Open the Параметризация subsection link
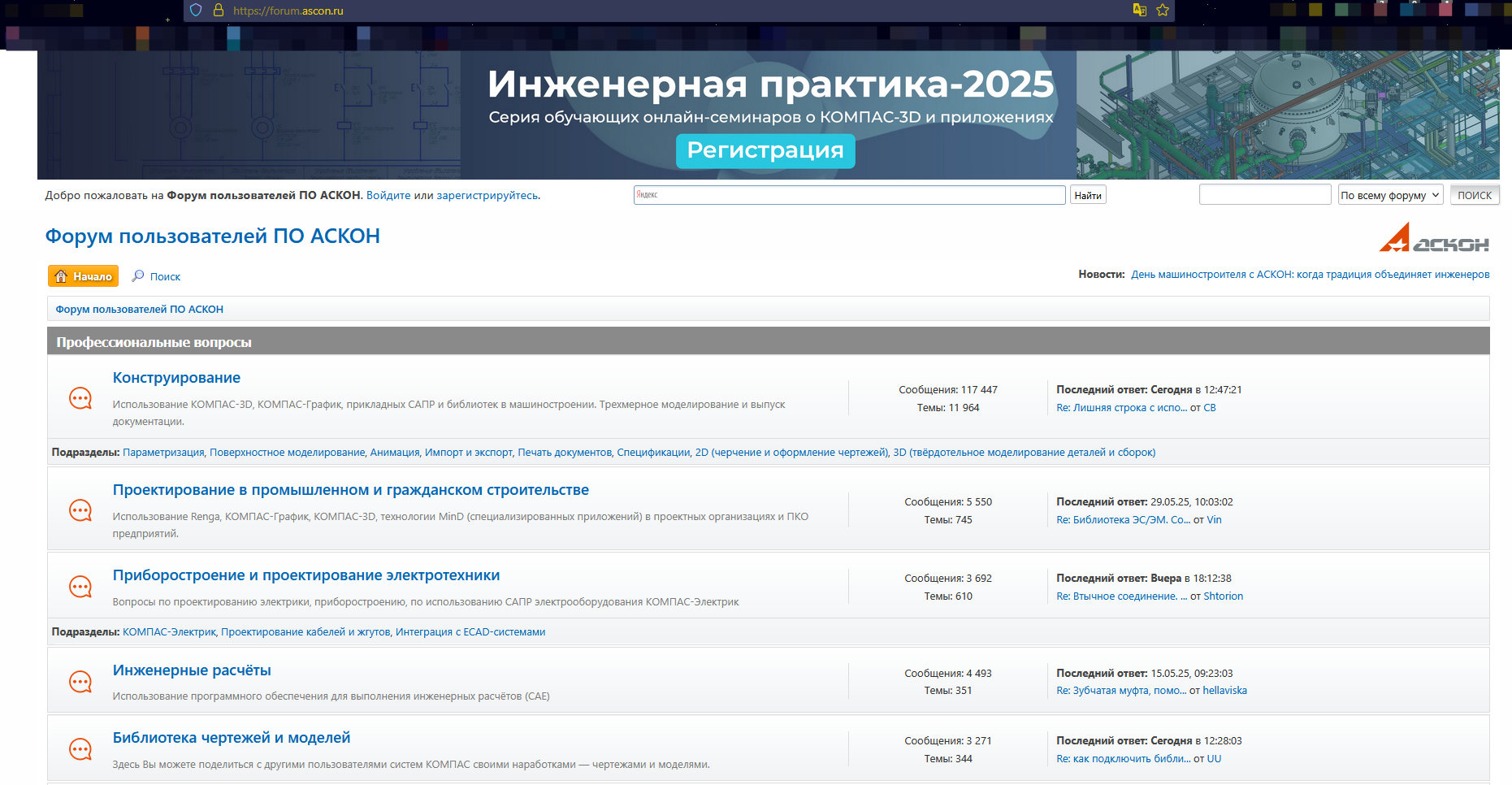 click(163, 453)
